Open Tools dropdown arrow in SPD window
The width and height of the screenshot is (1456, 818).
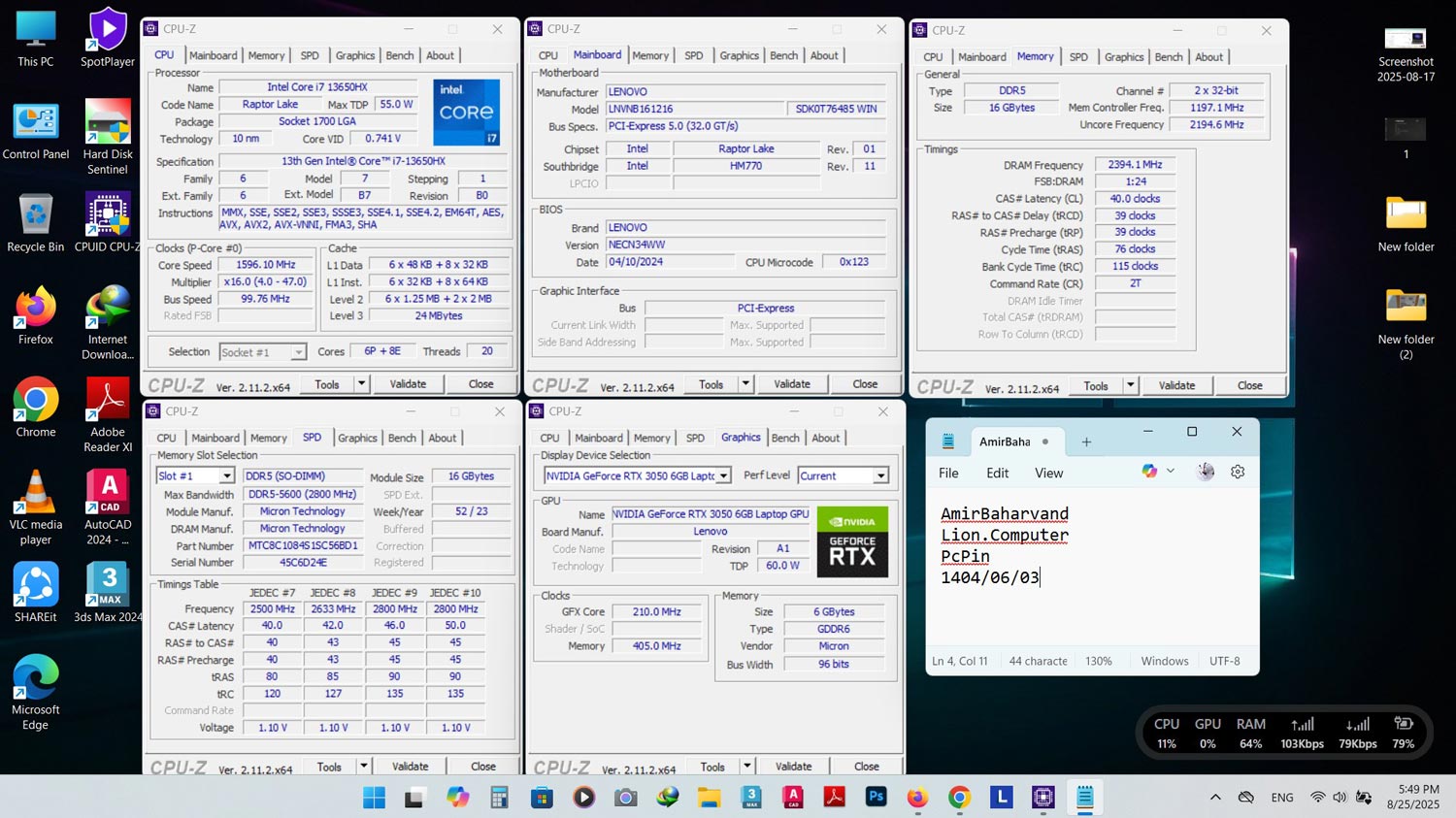tap(363, 767)
